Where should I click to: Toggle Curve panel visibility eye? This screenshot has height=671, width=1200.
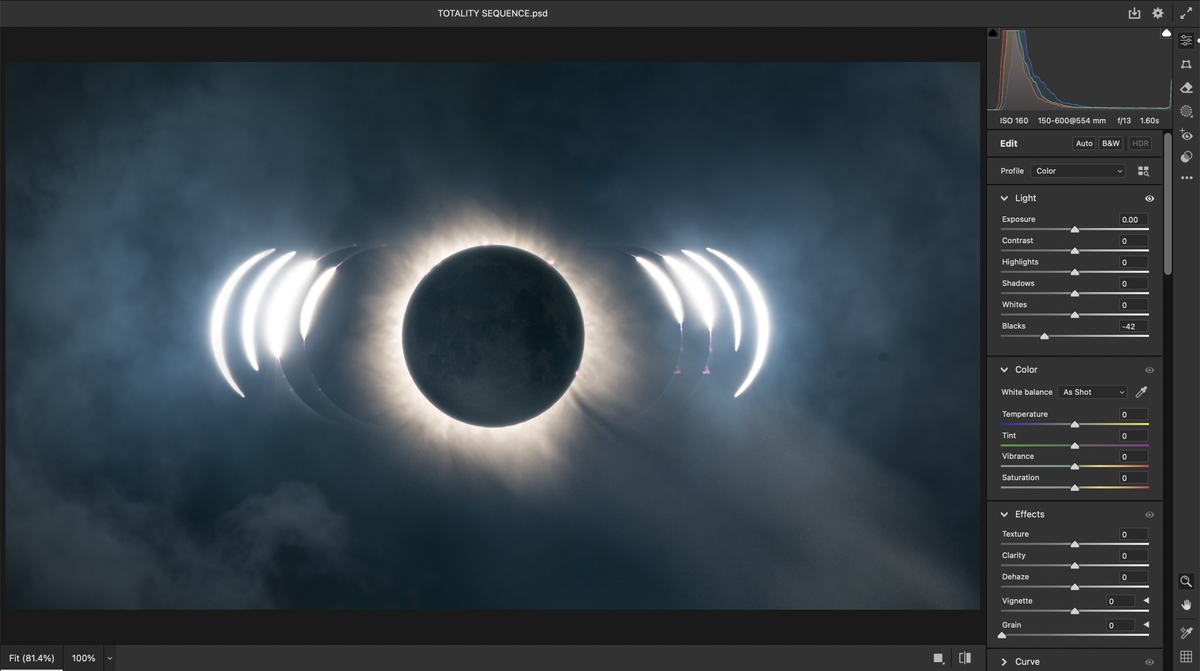(1150, 662)
